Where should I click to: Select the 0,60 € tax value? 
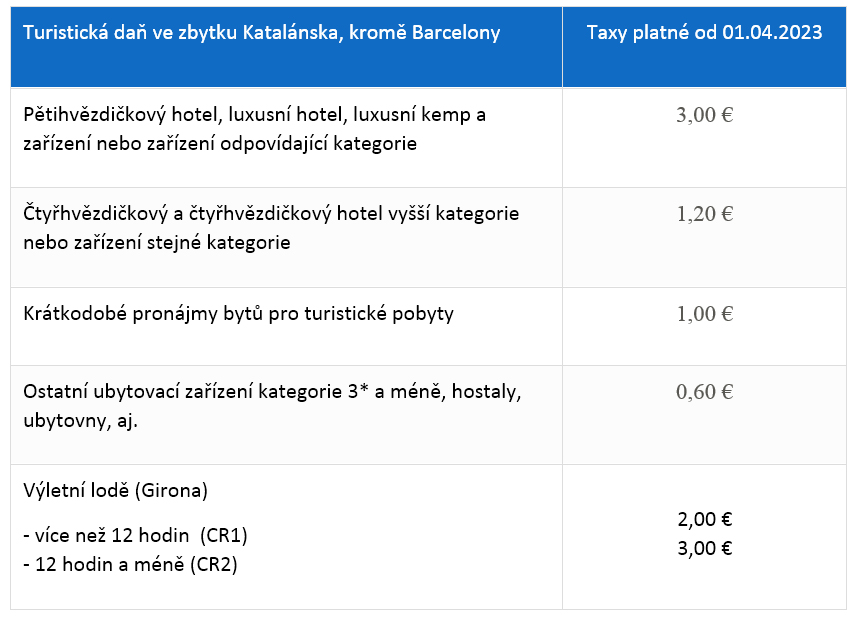pyautogui.click(x=705, y=392)
